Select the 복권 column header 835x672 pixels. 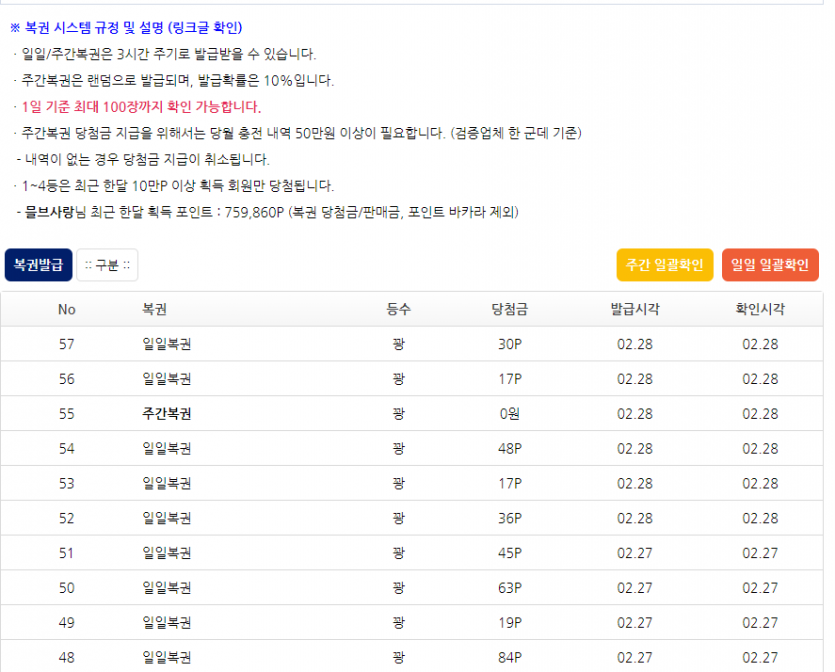point(154,309)
